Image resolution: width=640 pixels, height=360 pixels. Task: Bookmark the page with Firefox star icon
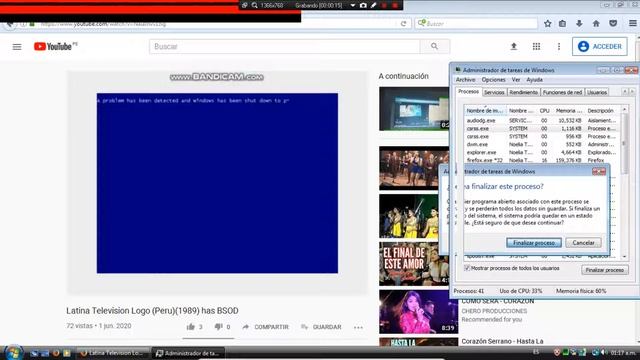(x=548, y=24)
